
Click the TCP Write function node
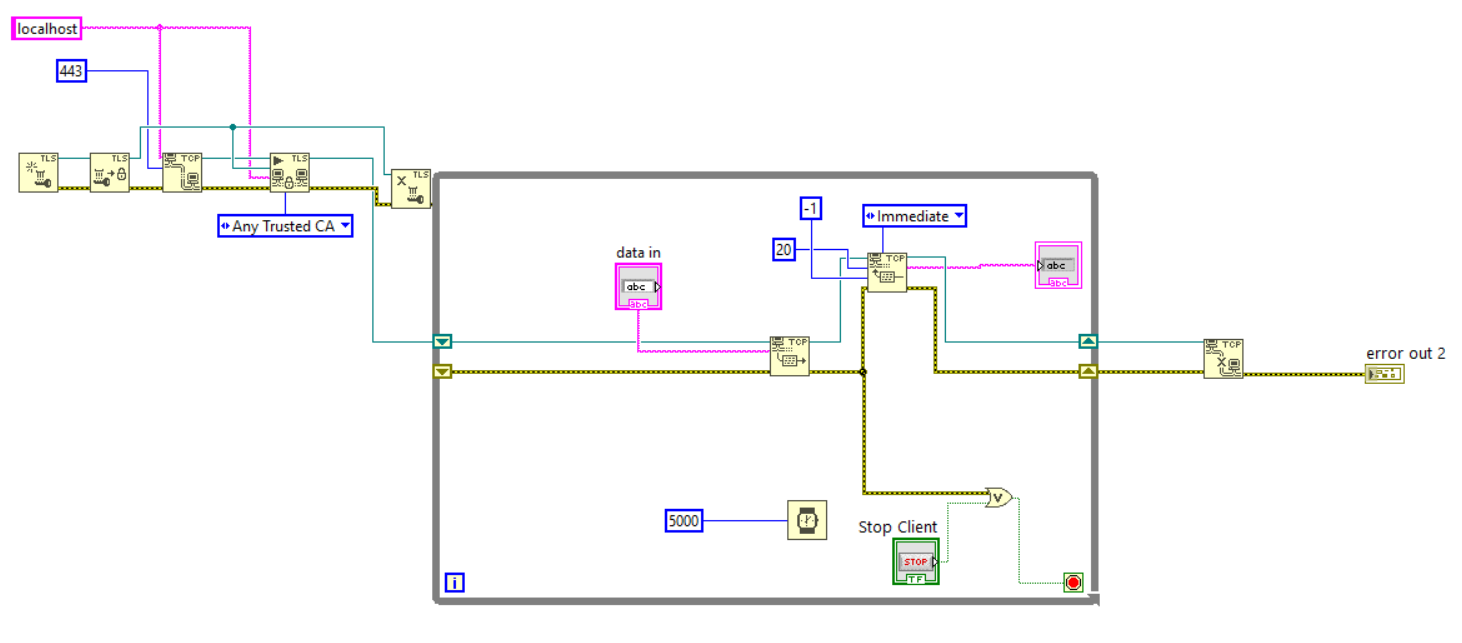point(789,356)
